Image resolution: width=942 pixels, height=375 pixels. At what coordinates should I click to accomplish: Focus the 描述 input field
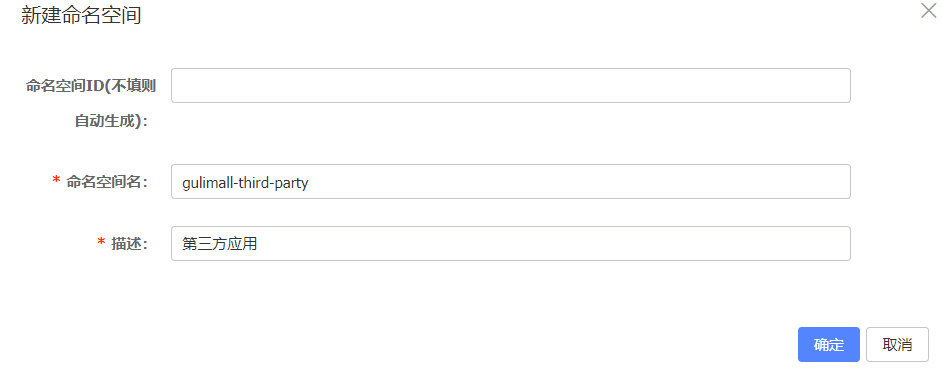click(x=511, y=243)
